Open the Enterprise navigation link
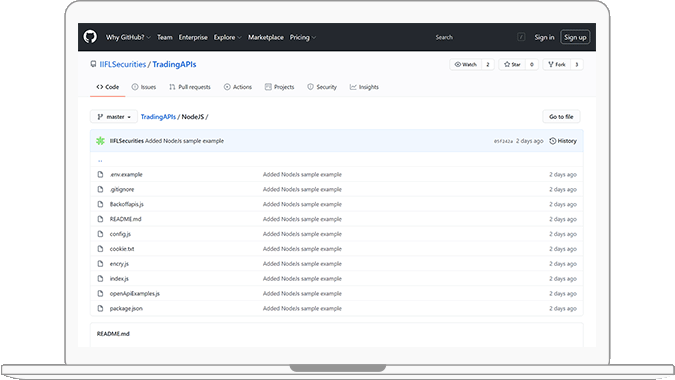The image size is (675, 380). (x=193, y=37)
